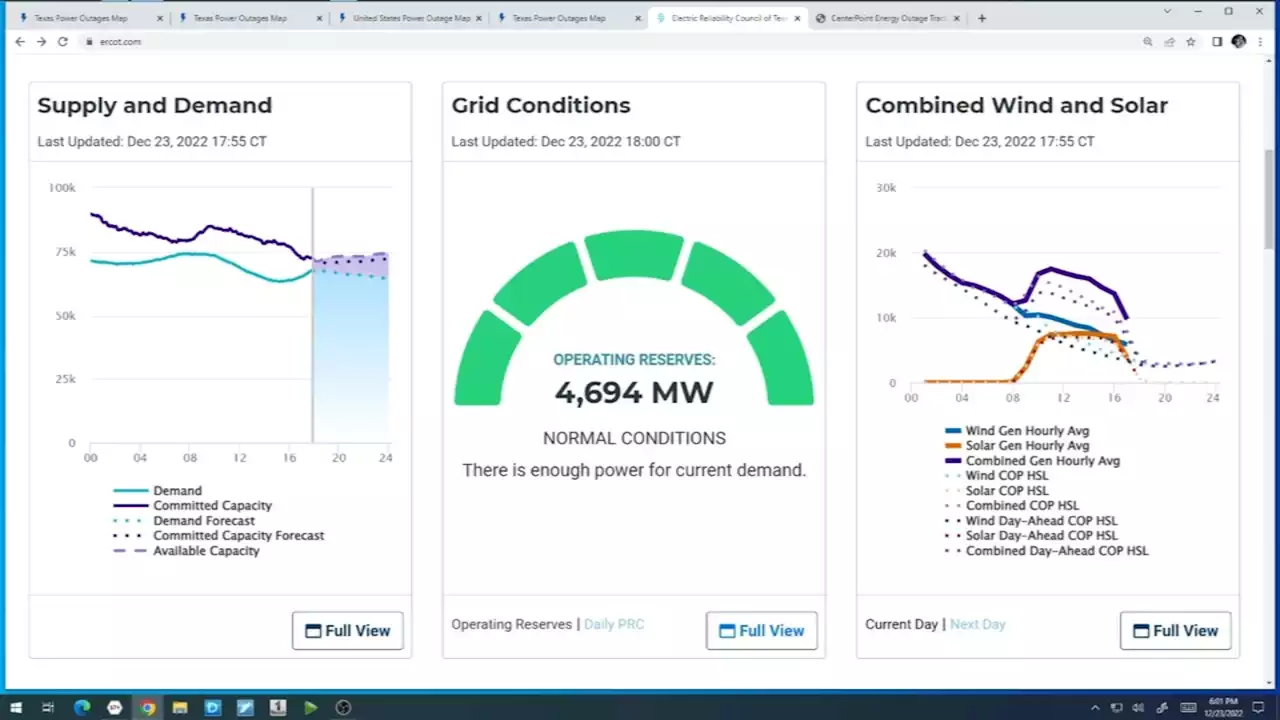Click the NORMAL CONDITIONS status text
This screenshot has height=720, width=1280.
(634, 438)
